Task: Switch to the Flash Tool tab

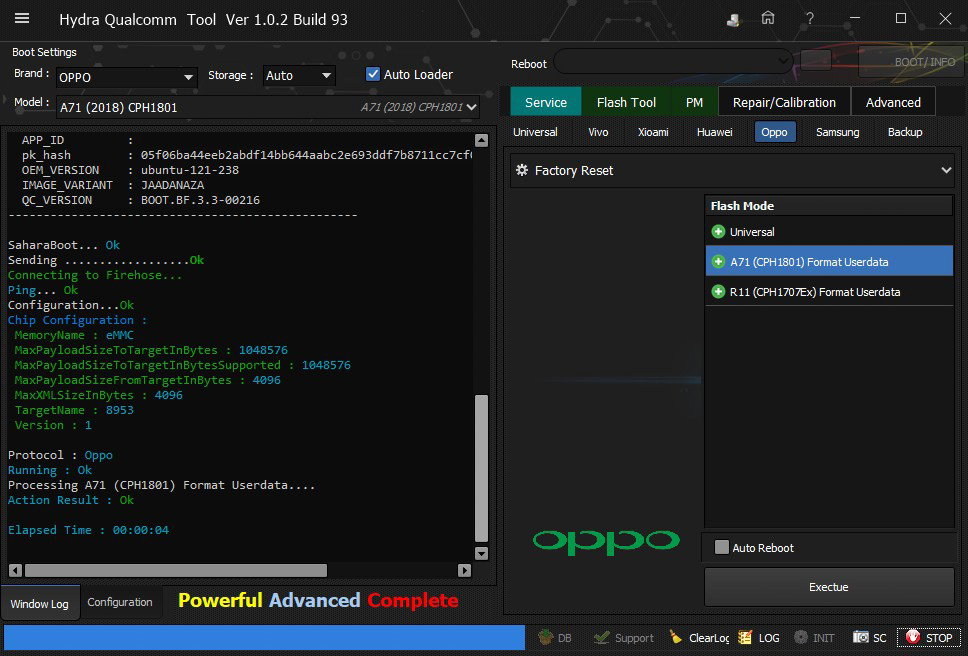Action: coord(626,102)
